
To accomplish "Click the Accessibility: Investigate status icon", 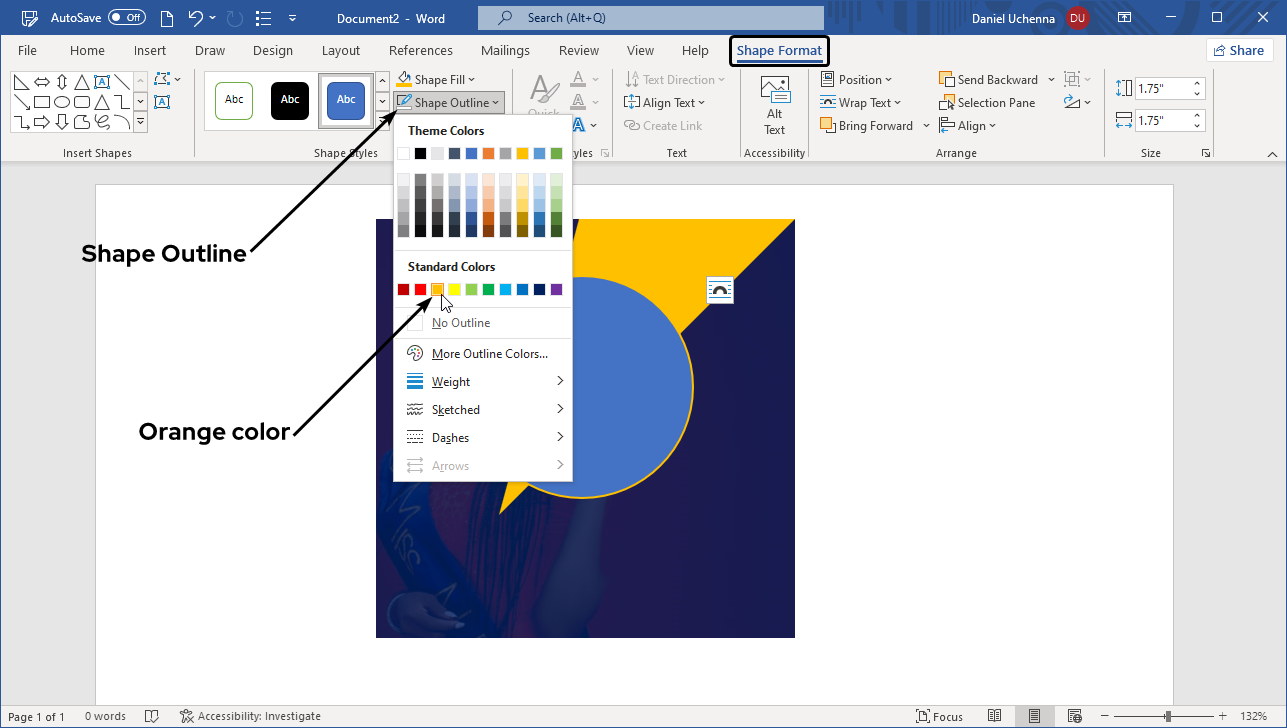I will click(187, 716).
